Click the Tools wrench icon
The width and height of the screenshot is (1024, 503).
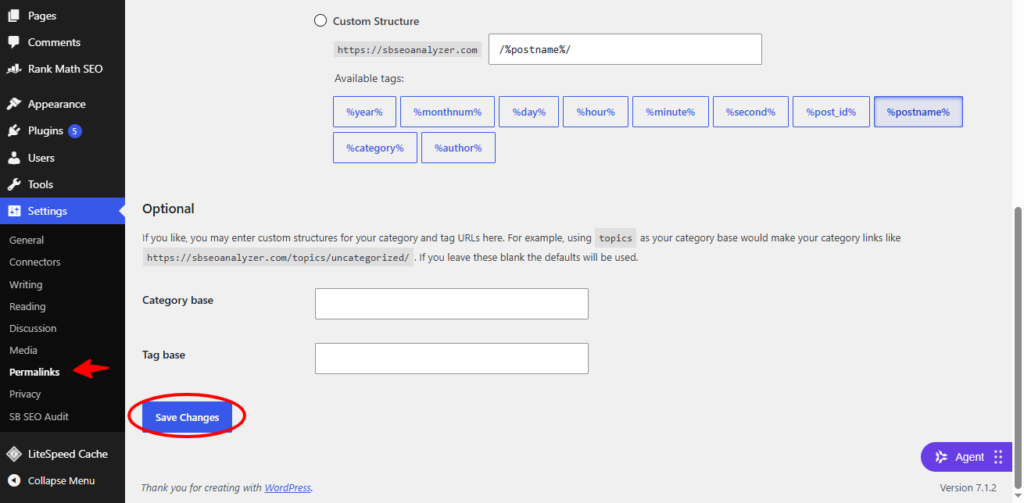point(14,184)
